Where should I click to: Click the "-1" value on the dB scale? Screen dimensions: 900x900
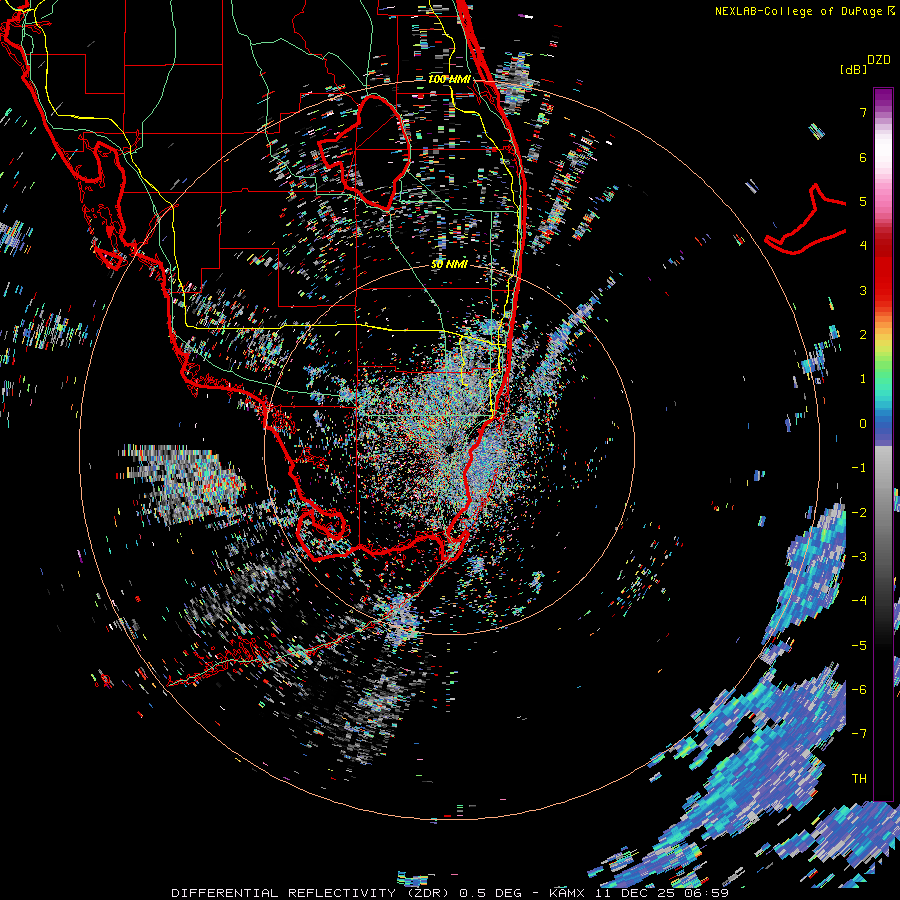click(859, 468)
